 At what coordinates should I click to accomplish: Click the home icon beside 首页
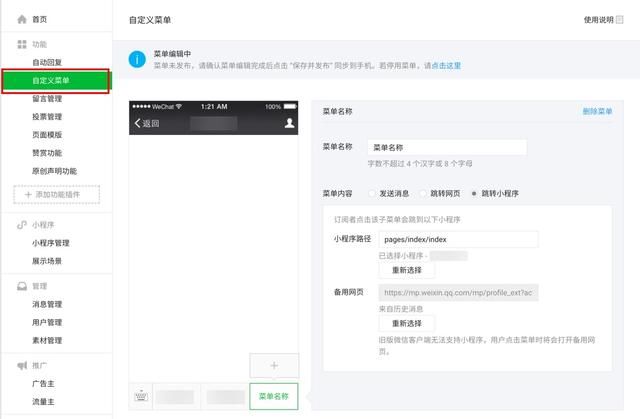pos(22,19)
